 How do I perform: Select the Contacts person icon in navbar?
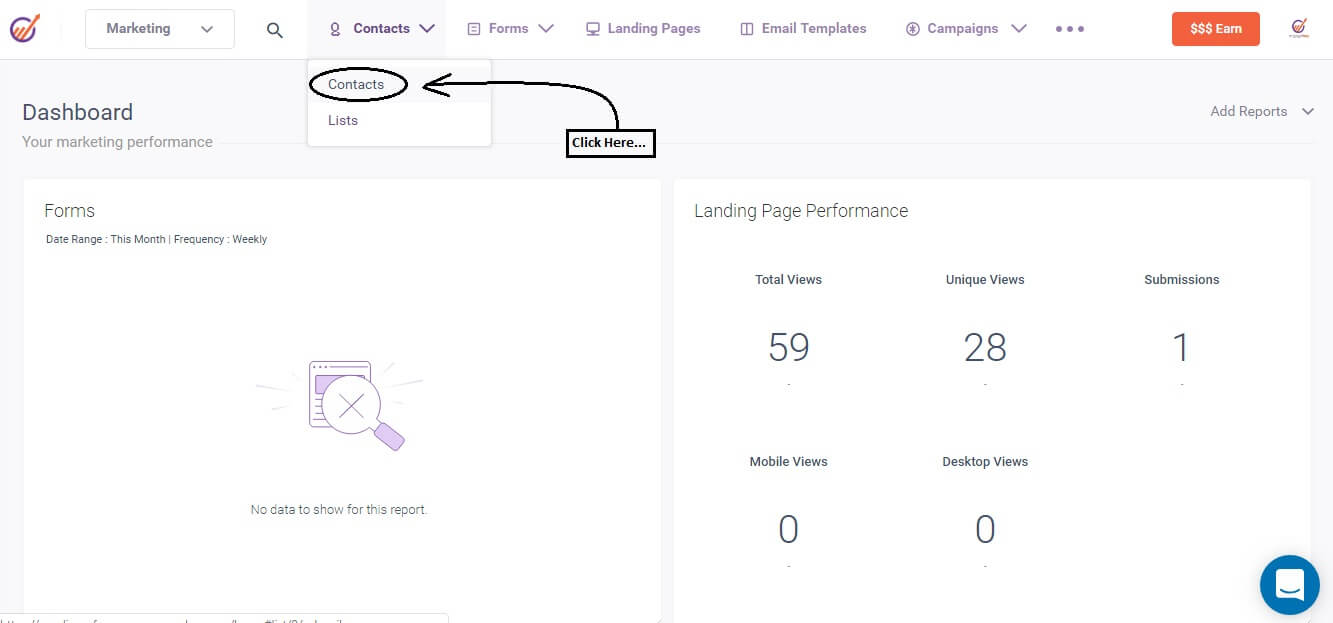click(x=333, y=28)
